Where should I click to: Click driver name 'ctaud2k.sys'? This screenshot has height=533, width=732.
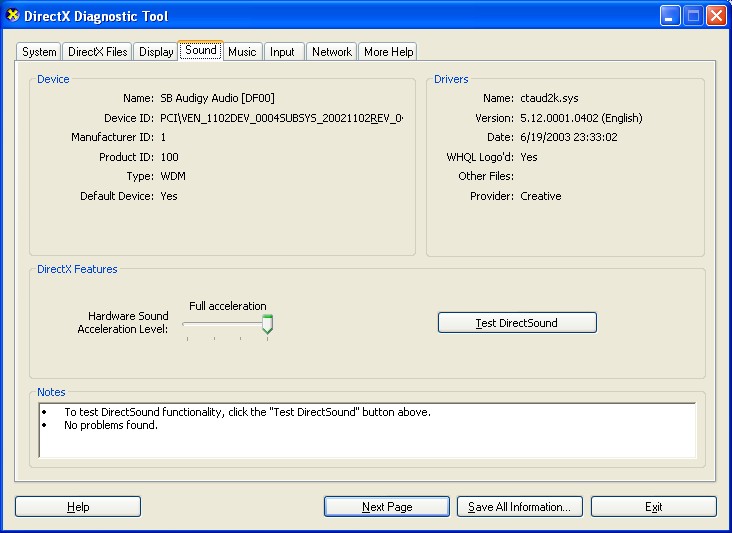(x=549, y=98)
